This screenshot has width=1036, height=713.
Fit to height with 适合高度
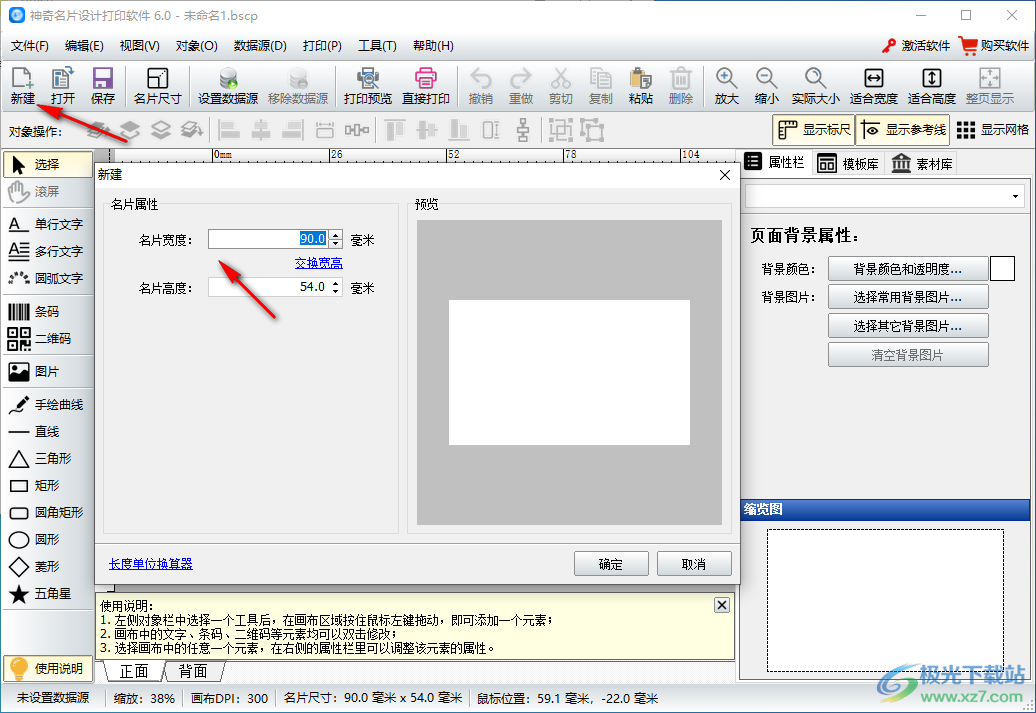click(932, 86)
